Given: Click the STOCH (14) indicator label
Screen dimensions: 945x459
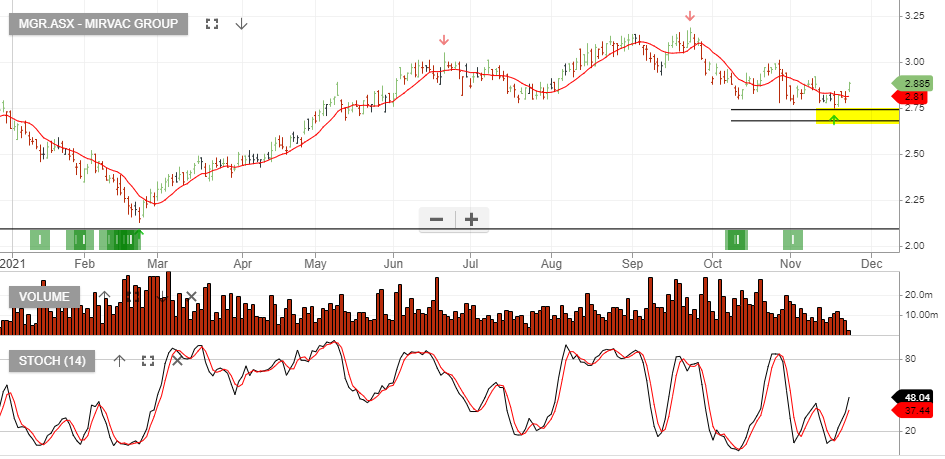Looking at the screenshot, I should [52, 361].
